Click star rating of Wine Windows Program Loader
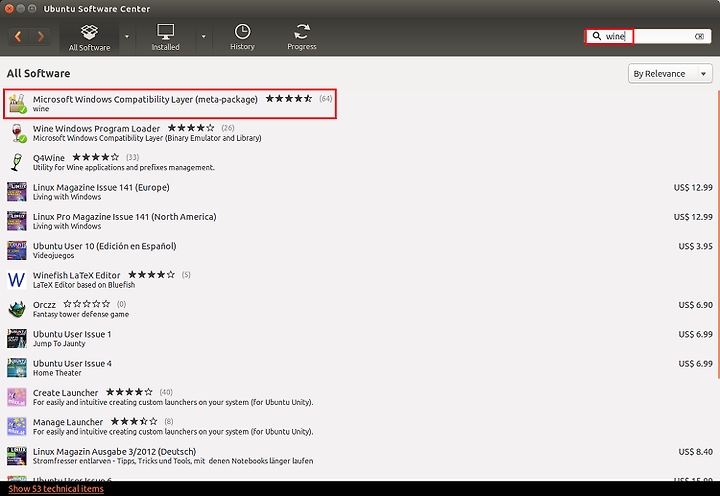Screen dimensions: 720x496 click(x=191, y=128)
